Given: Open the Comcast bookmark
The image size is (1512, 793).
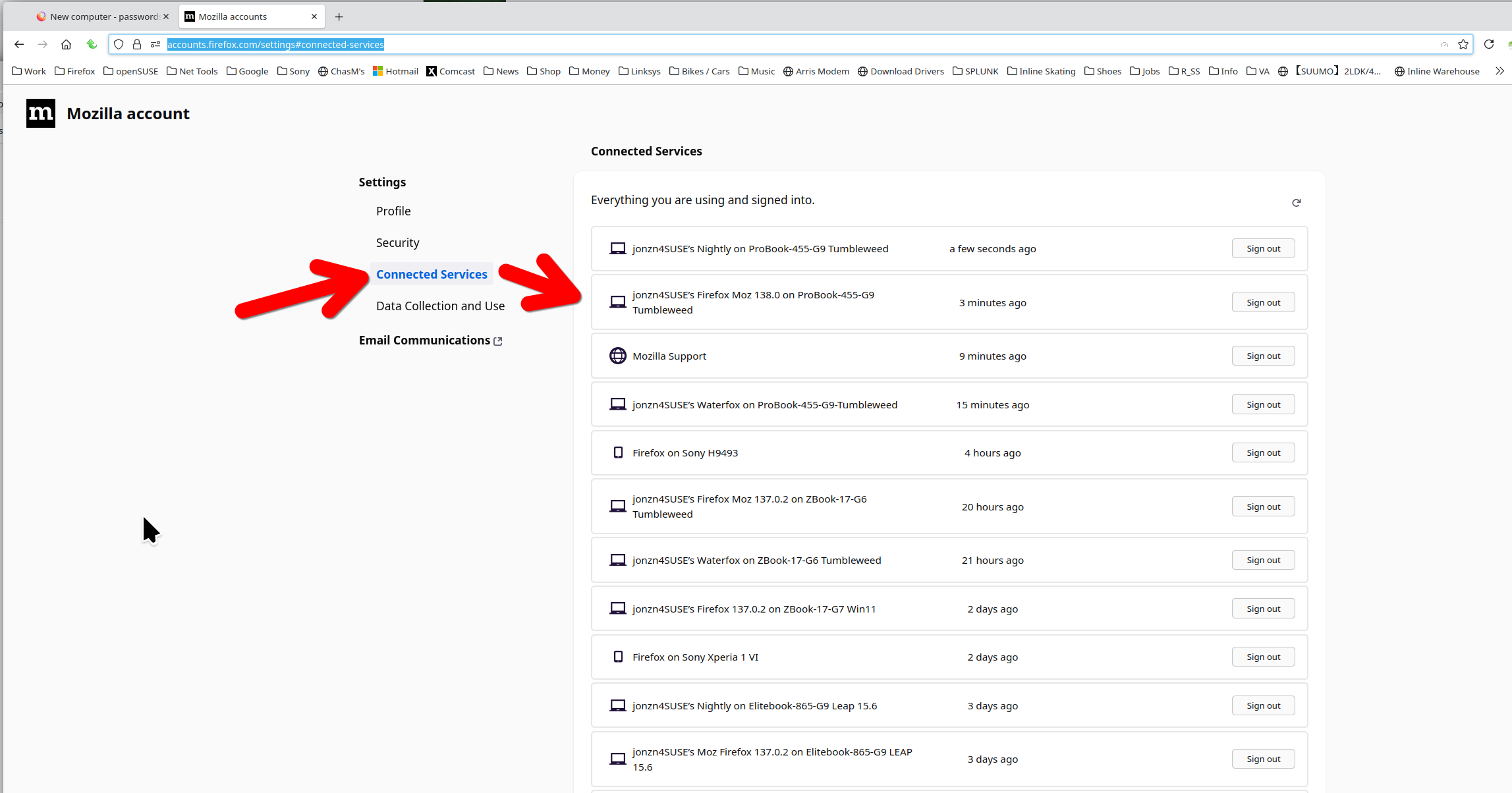Looking at the screenshot, I should tap(451, 71).
